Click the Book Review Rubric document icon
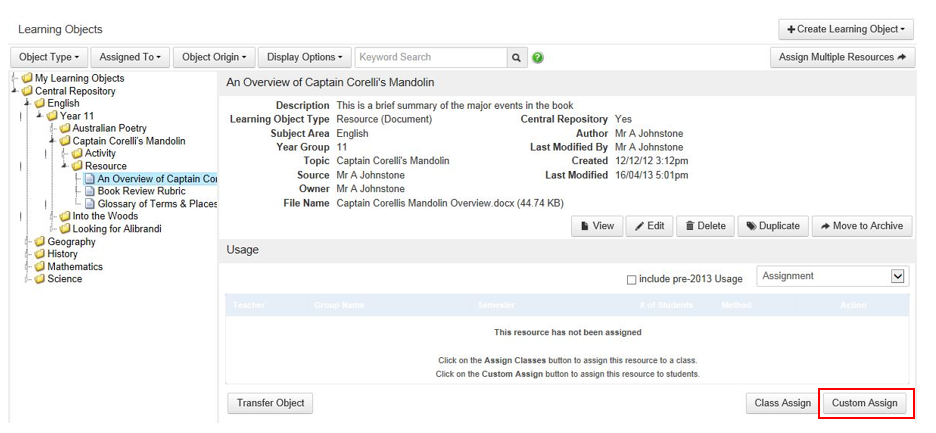 pyautogui.click(x=90, y=191)
